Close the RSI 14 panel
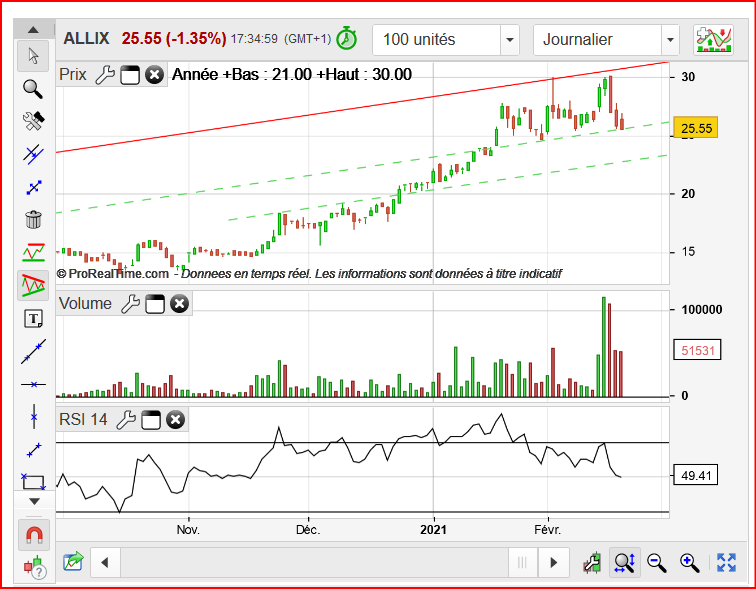The height and width of the screenshot is (589, 756). (x=176, y=420)
